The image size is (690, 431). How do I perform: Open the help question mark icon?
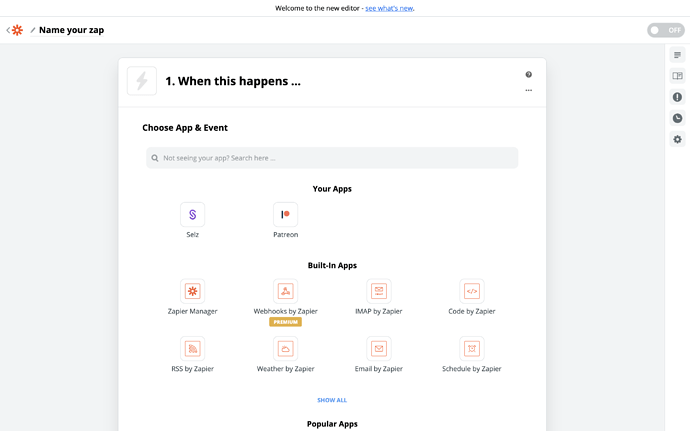tap(529, 74)
